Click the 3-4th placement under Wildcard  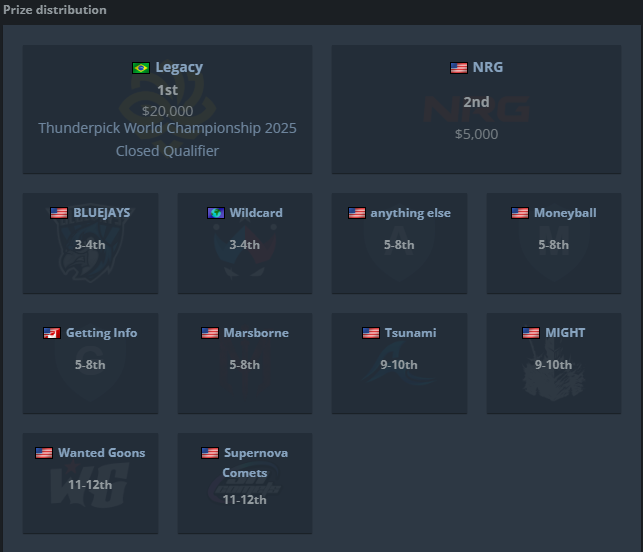[244, 245]
